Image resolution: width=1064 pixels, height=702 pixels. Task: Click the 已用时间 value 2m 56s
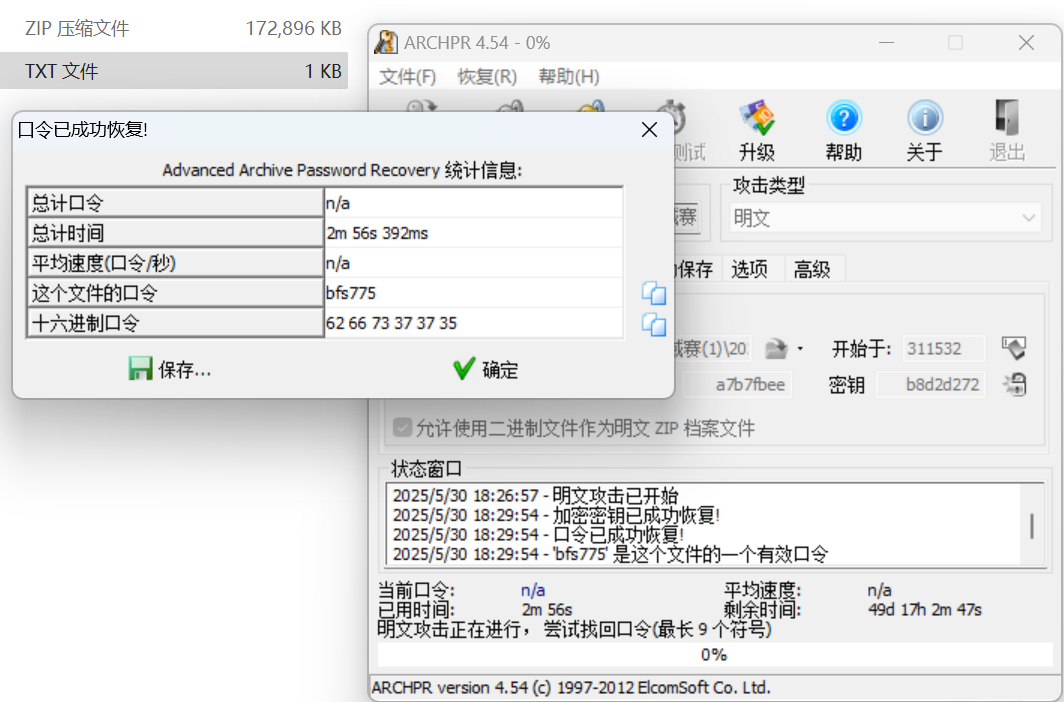[x=547, y=610]
